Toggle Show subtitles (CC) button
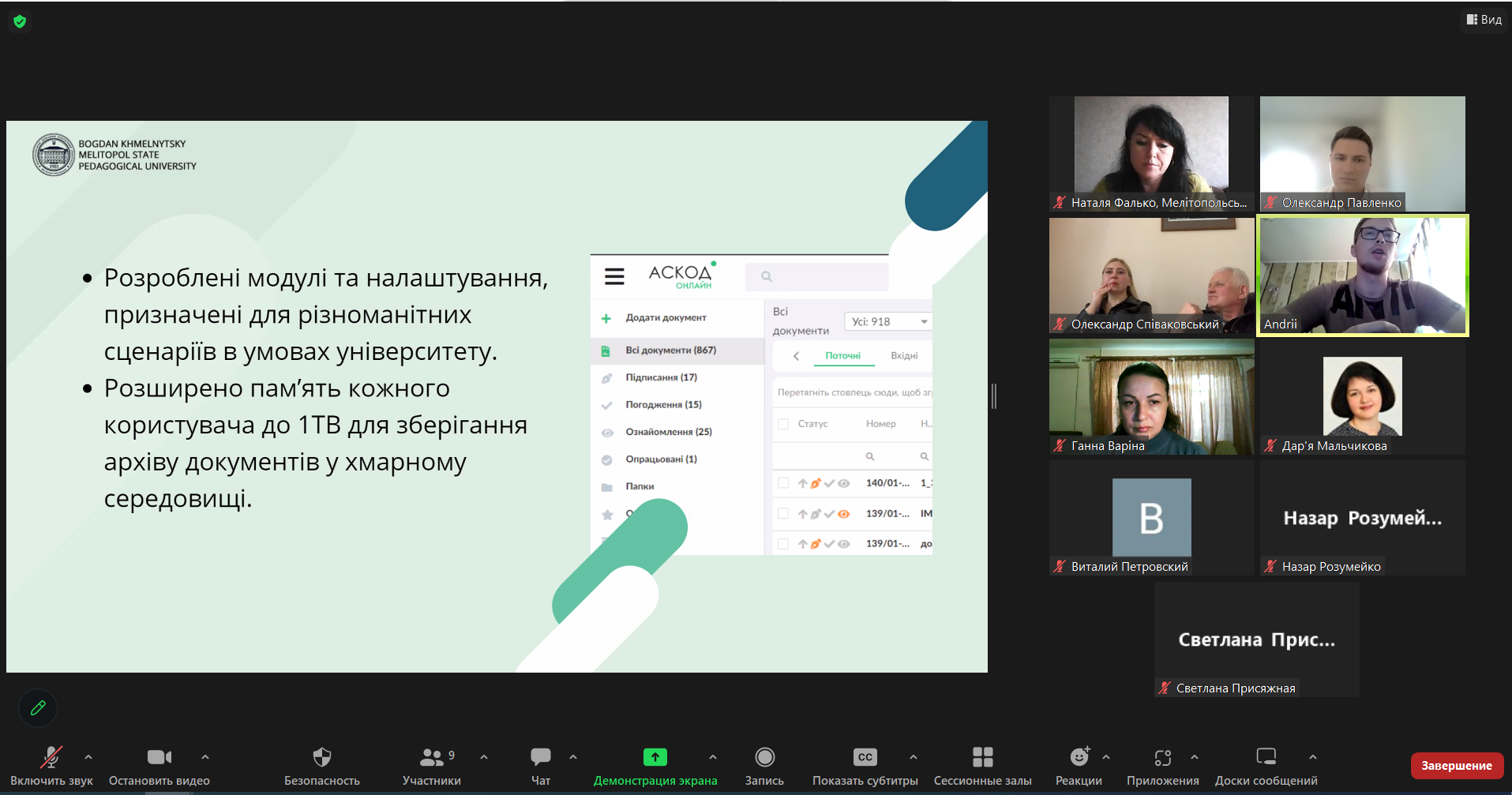The width and height of the screenshot is (1512, 795). pos(865,758)
